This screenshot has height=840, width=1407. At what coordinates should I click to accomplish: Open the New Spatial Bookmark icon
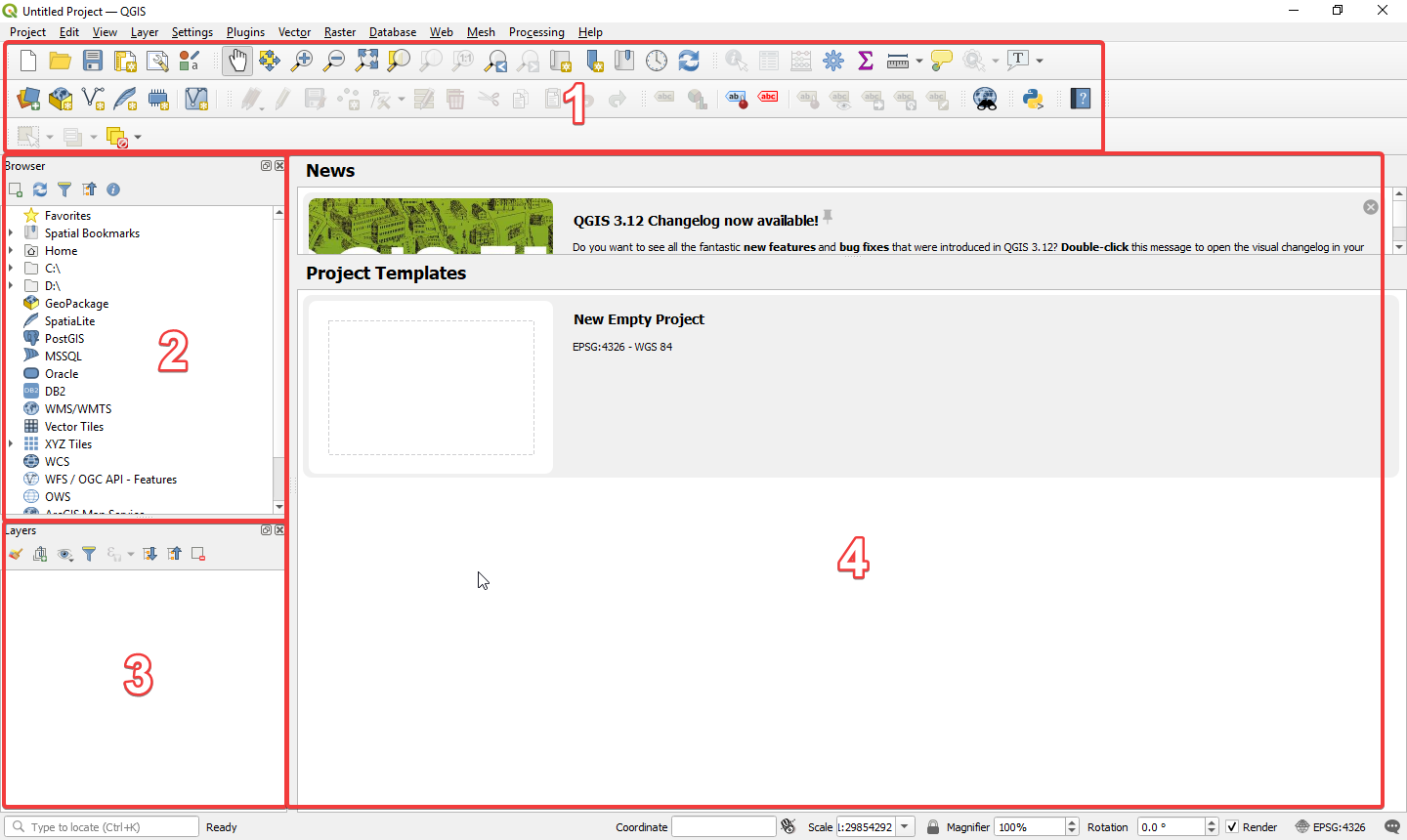(x=592, y=61)
